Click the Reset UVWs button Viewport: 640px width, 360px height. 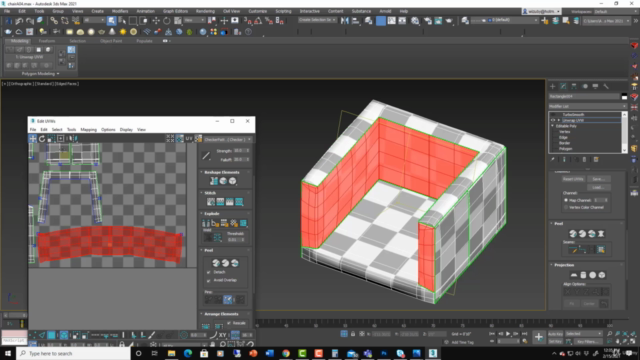point(573,179)
